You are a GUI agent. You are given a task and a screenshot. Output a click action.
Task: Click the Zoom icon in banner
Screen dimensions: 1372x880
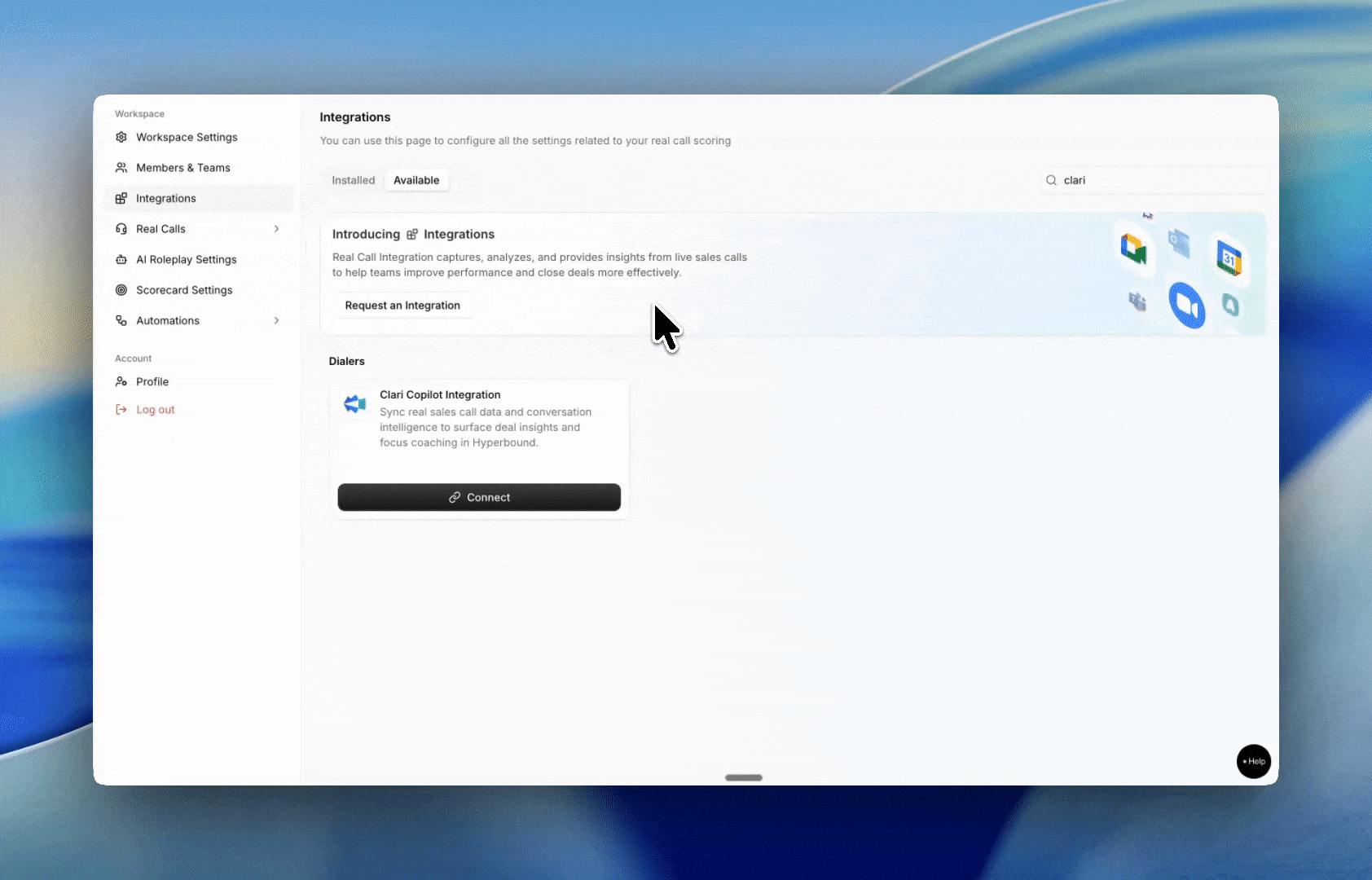click(x=1187, y=305)
